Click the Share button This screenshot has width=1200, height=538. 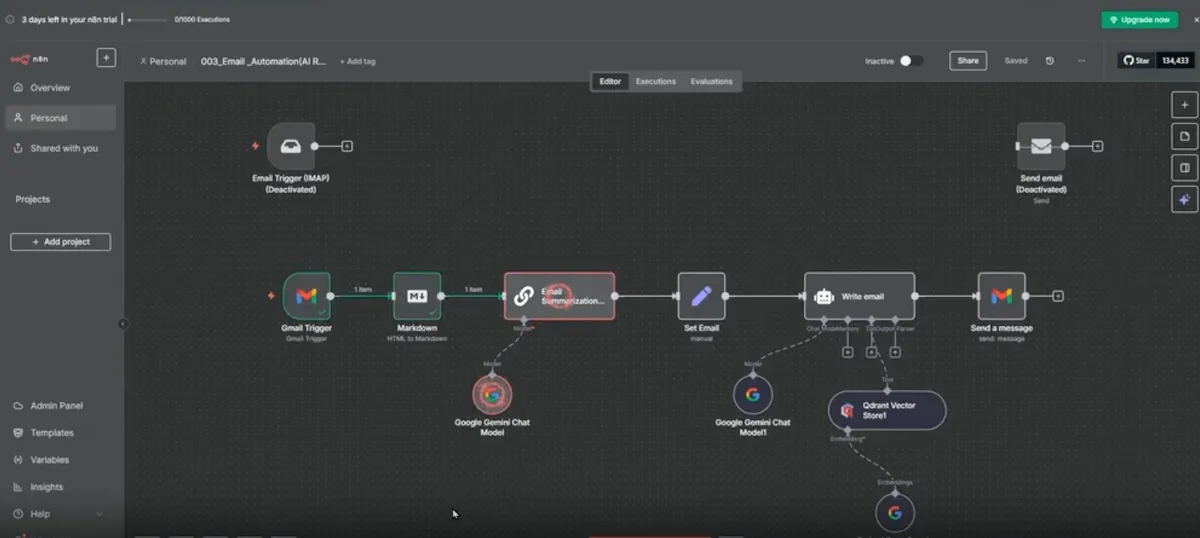(968, 61)
